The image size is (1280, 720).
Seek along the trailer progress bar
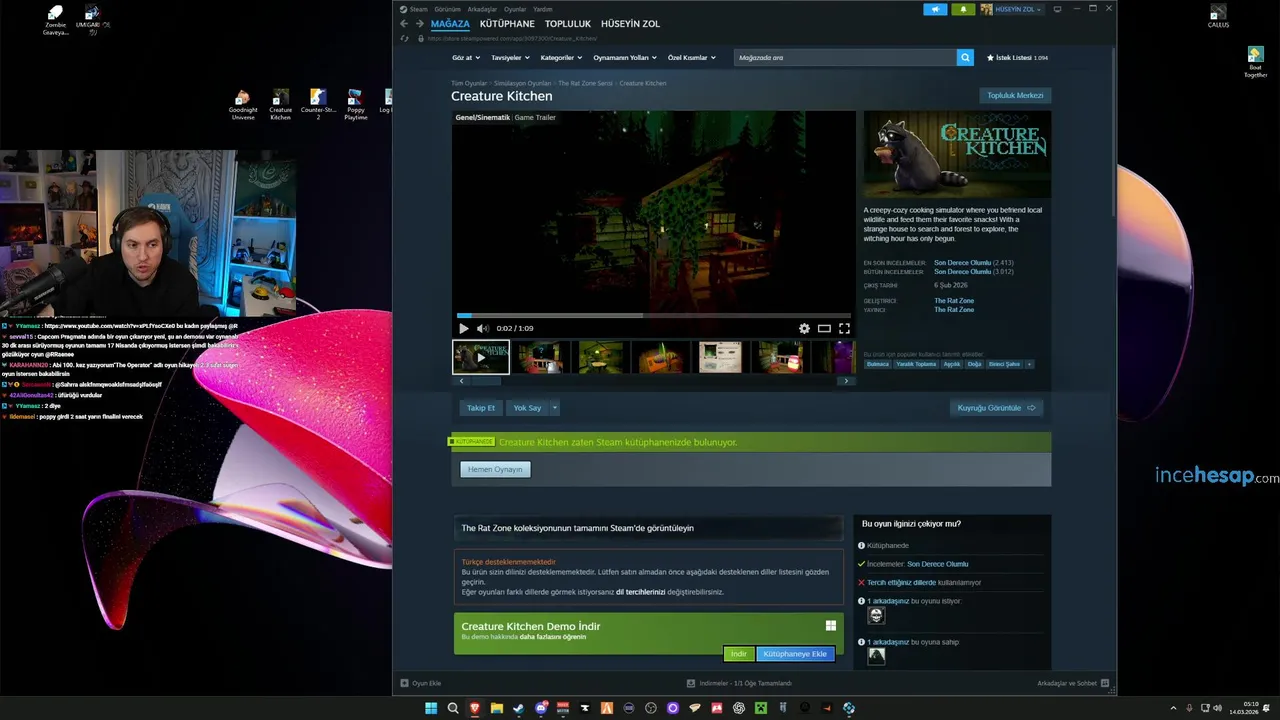coord(653,315)
